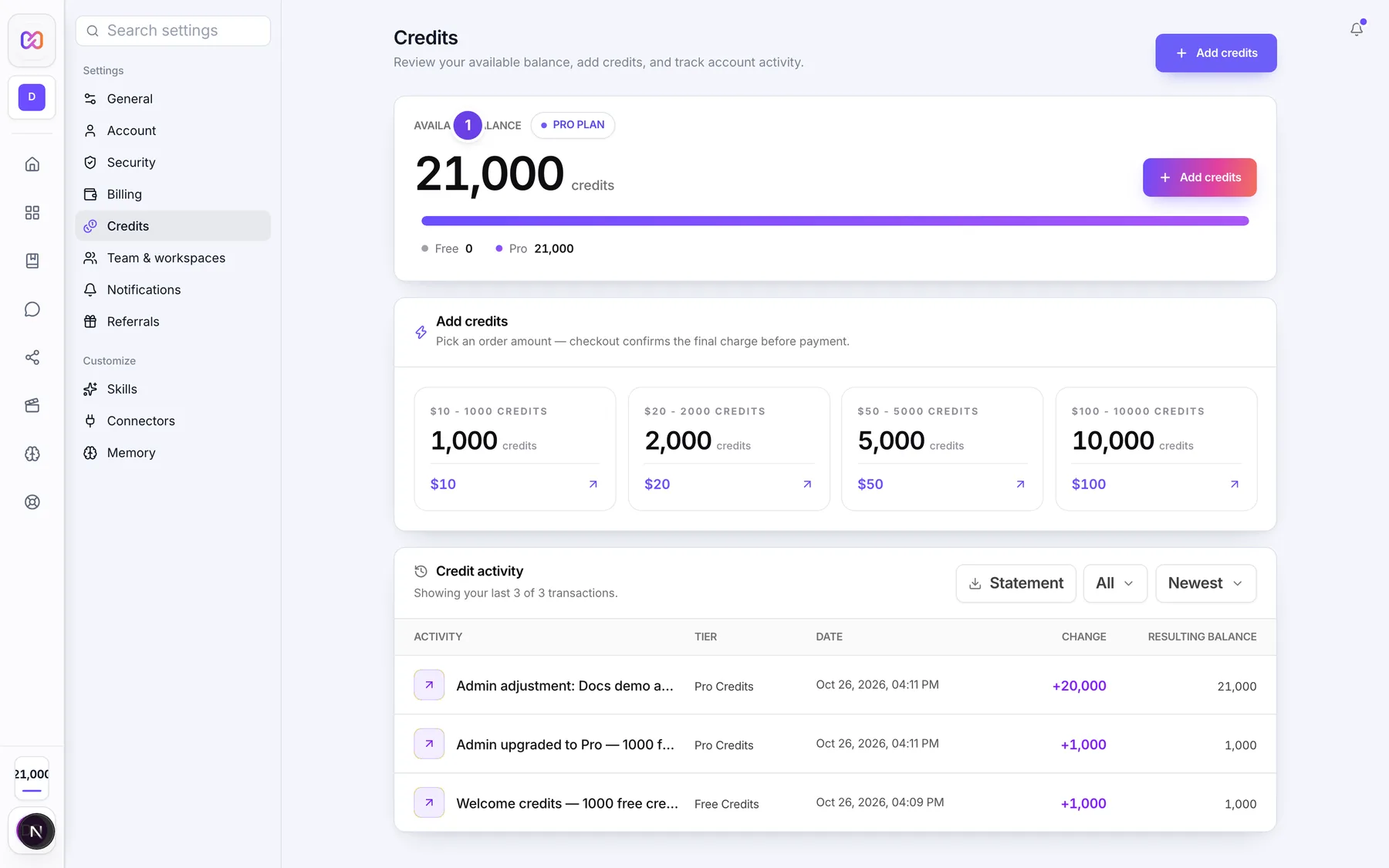Screen dimensions: 1389x868
Task: Click arrow icon on Welcome credits row
Action: [x=429, y=802]
